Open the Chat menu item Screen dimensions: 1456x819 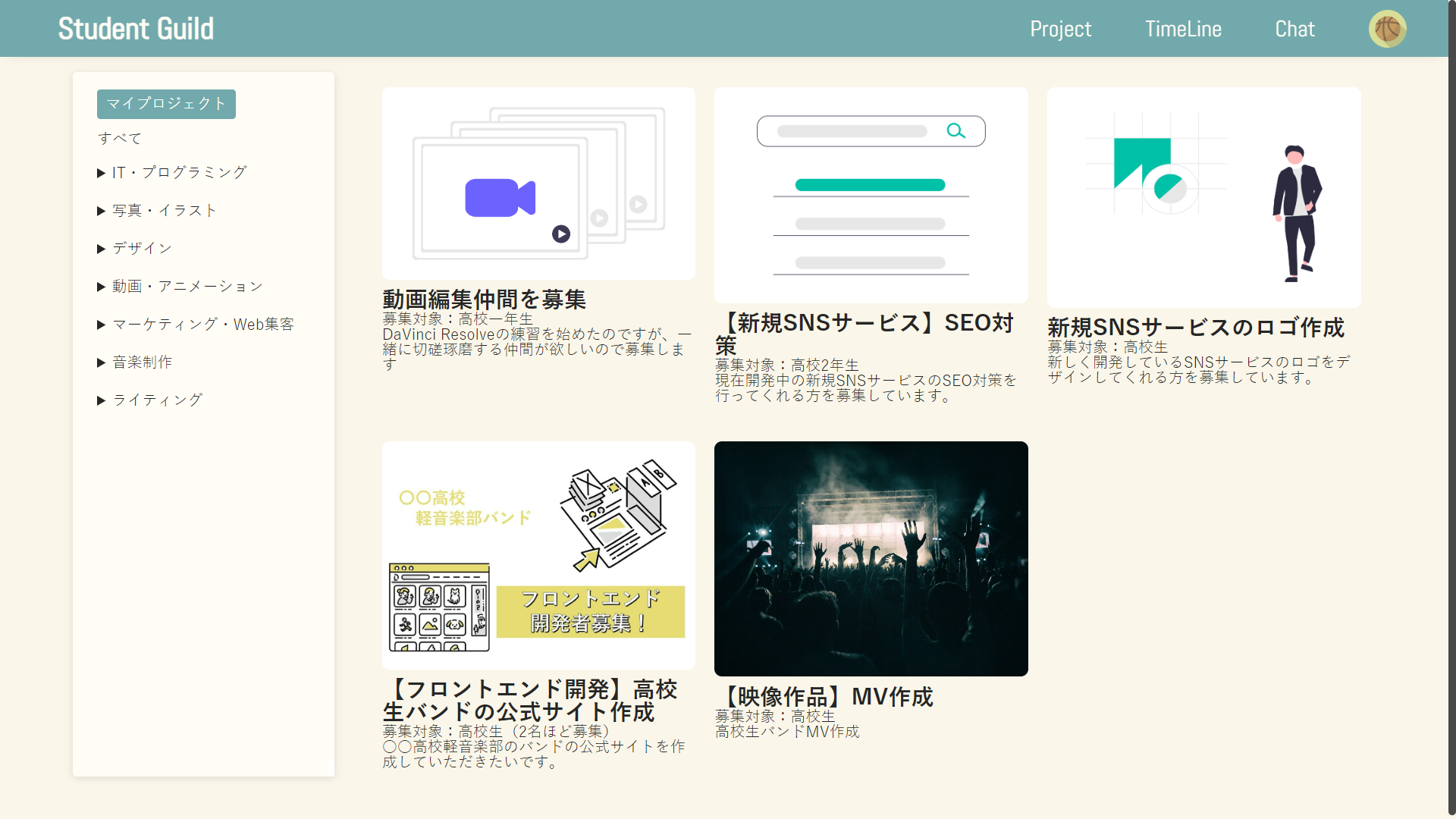[1294, 29]
